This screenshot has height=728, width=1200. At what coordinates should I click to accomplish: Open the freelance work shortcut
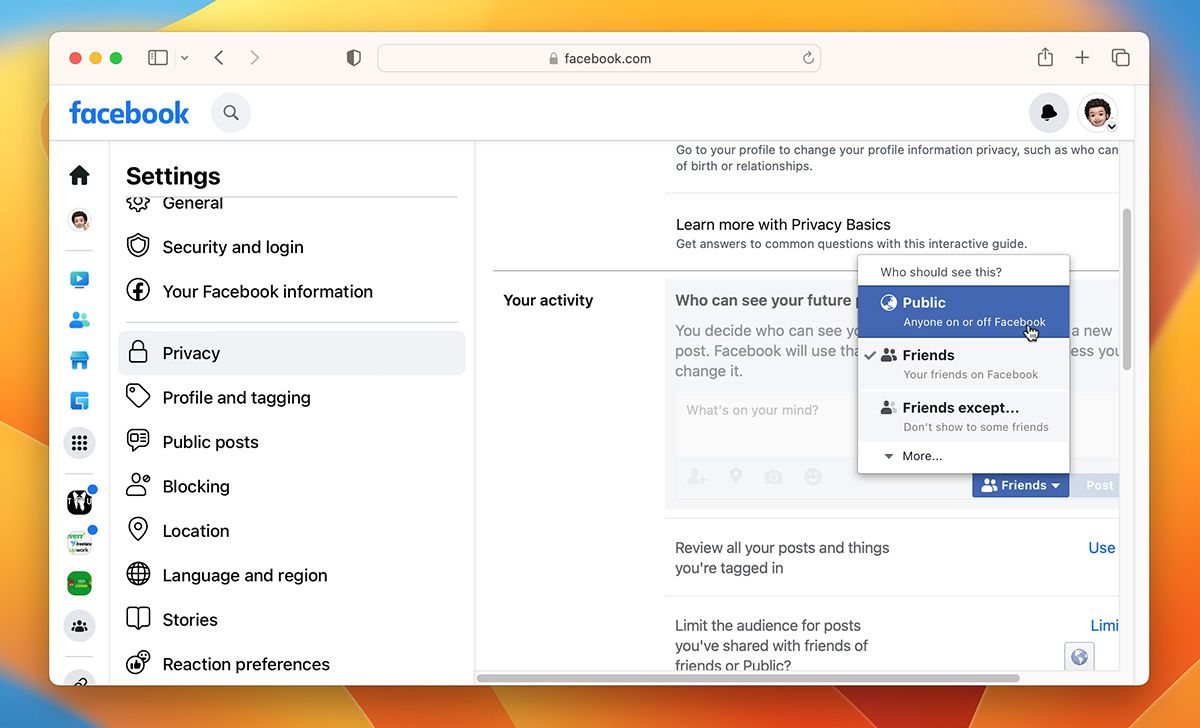click(x=79, y=543)
